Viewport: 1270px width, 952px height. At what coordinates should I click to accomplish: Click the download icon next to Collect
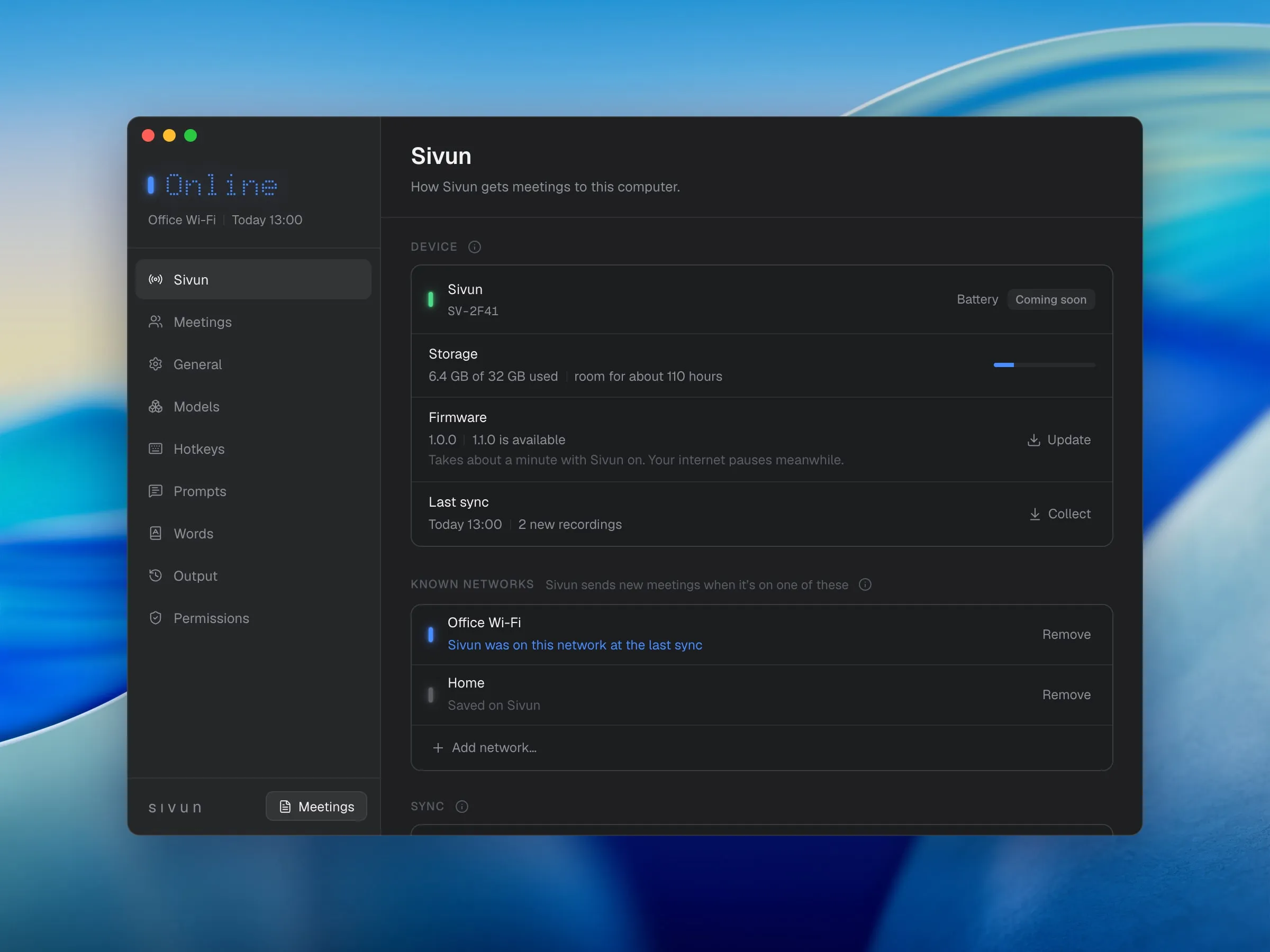pos(1035,514)
